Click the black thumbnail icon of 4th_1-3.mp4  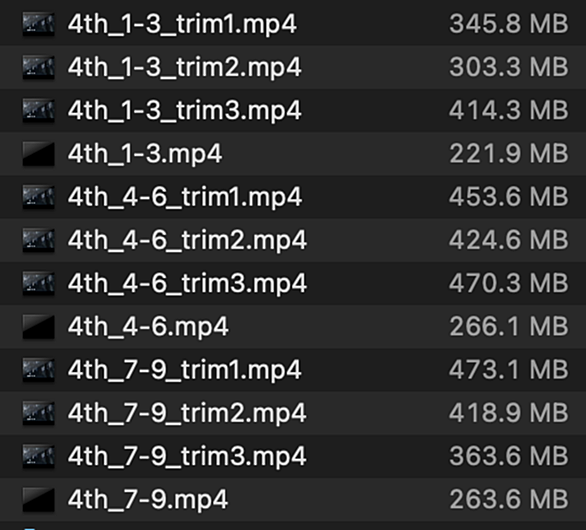pos(38,154)
